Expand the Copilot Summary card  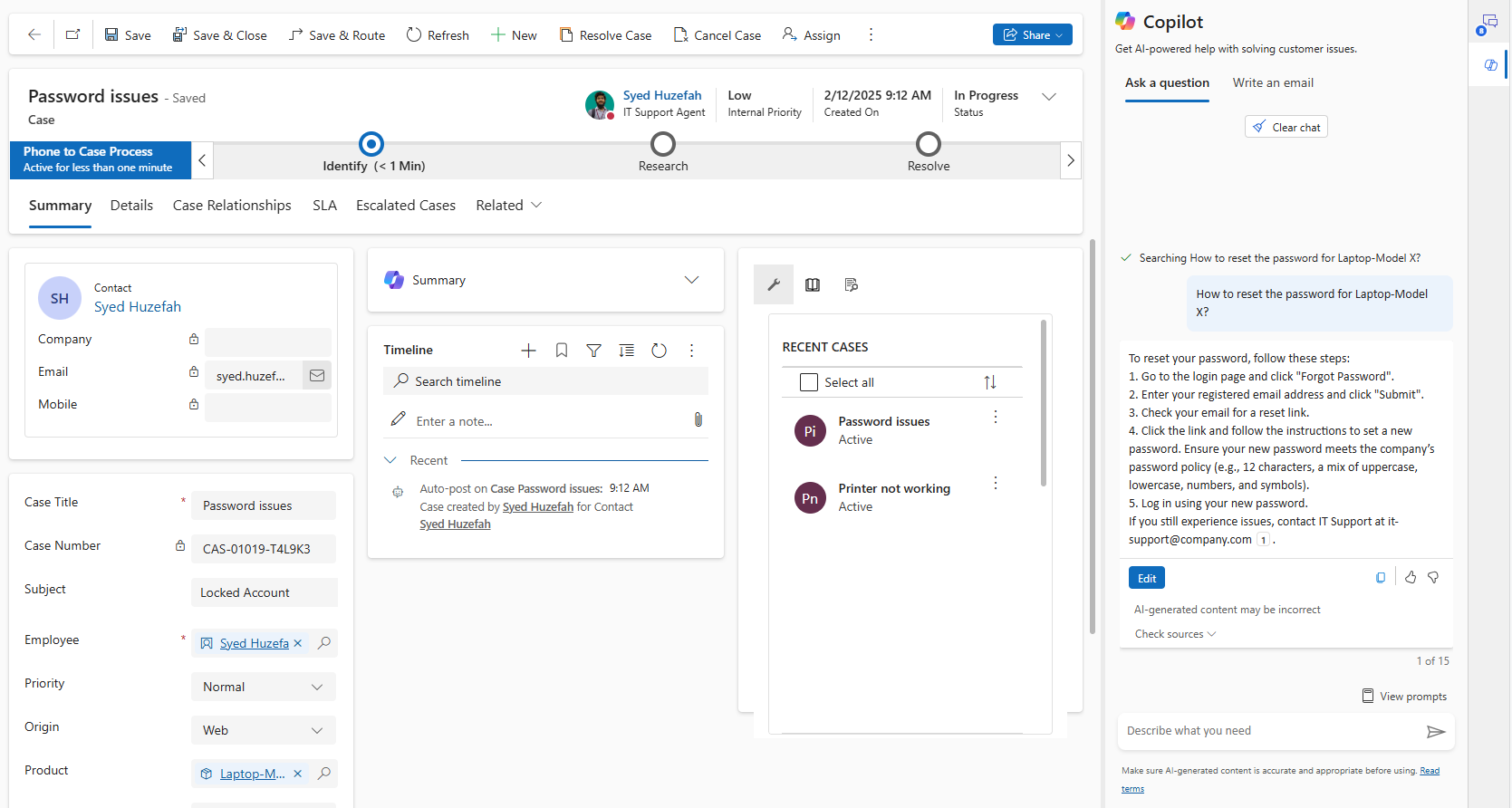point(692,280)
